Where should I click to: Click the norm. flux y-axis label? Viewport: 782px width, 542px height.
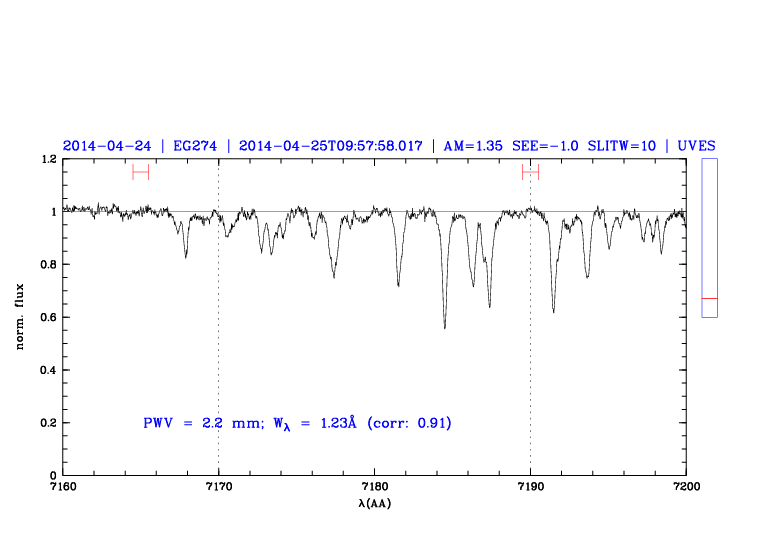[20, 317]
